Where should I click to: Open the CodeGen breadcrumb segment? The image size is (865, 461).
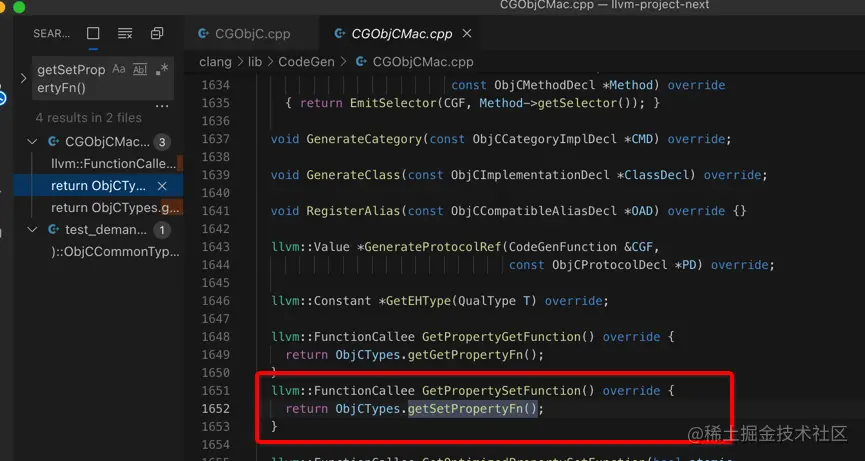[x=306, y=62]
